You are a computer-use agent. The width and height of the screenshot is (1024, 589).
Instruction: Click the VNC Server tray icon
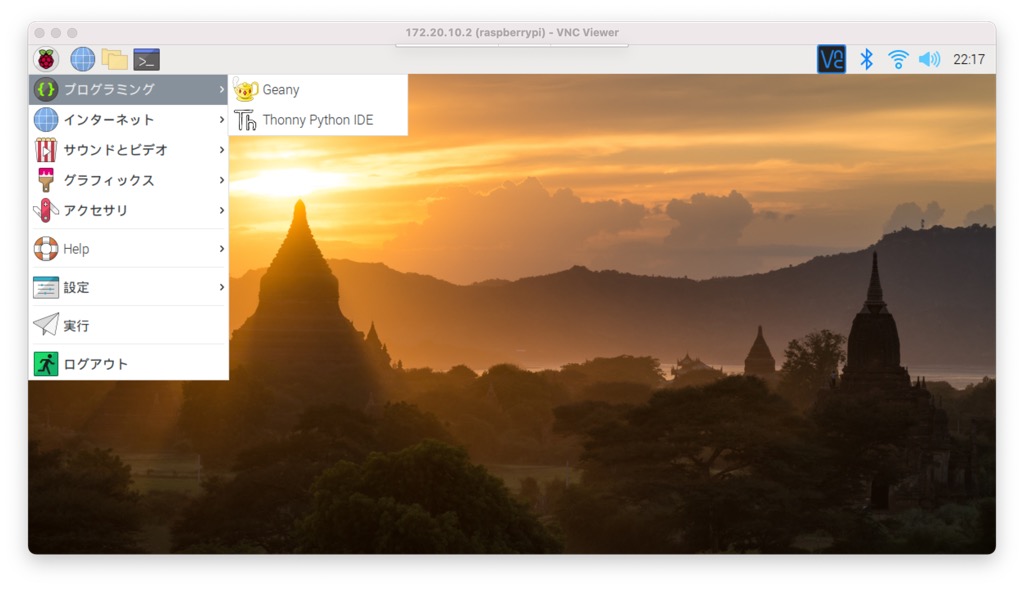point(831,59)
